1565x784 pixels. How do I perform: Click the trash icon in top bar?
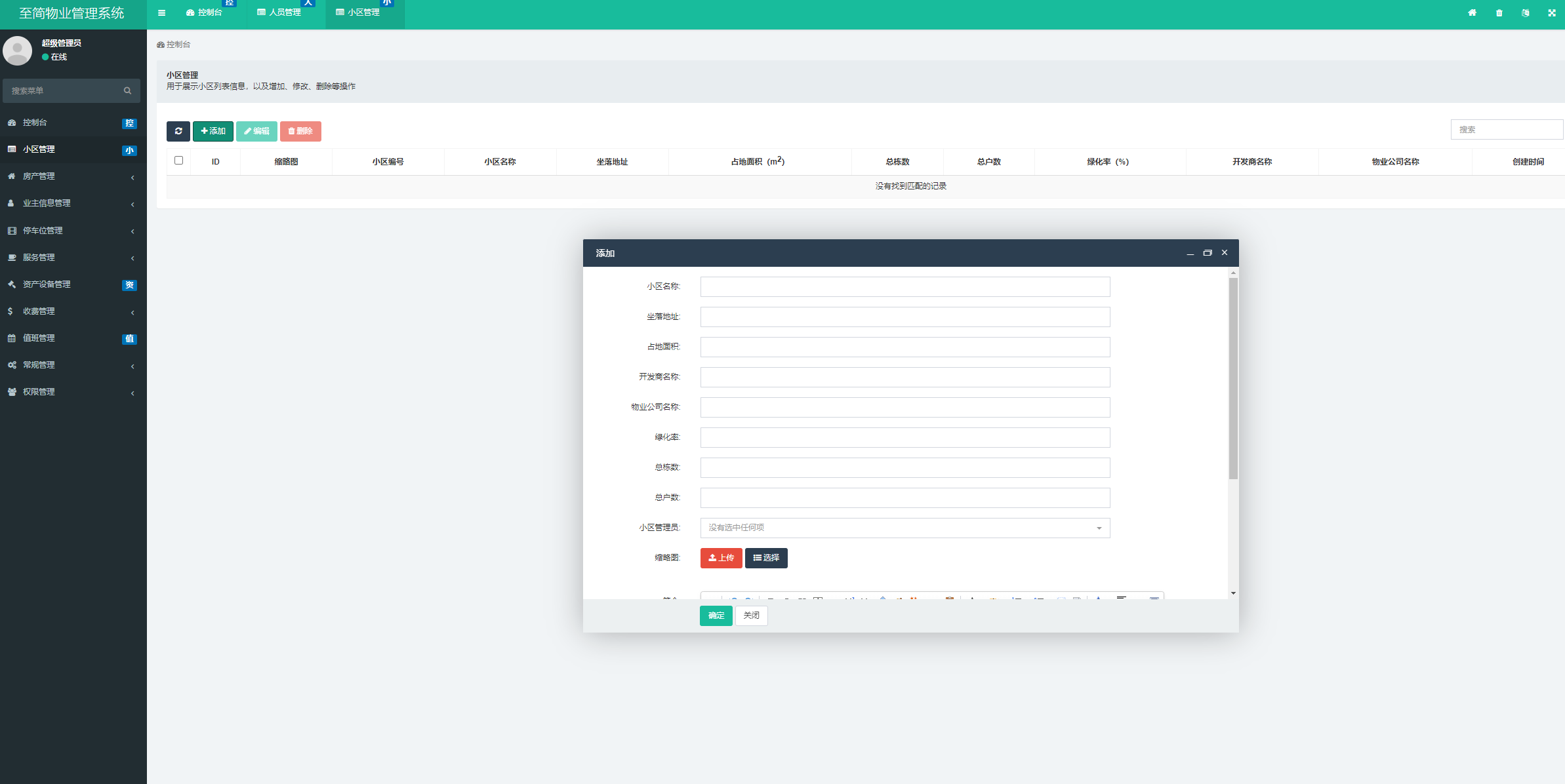[x=1499, y=12]
